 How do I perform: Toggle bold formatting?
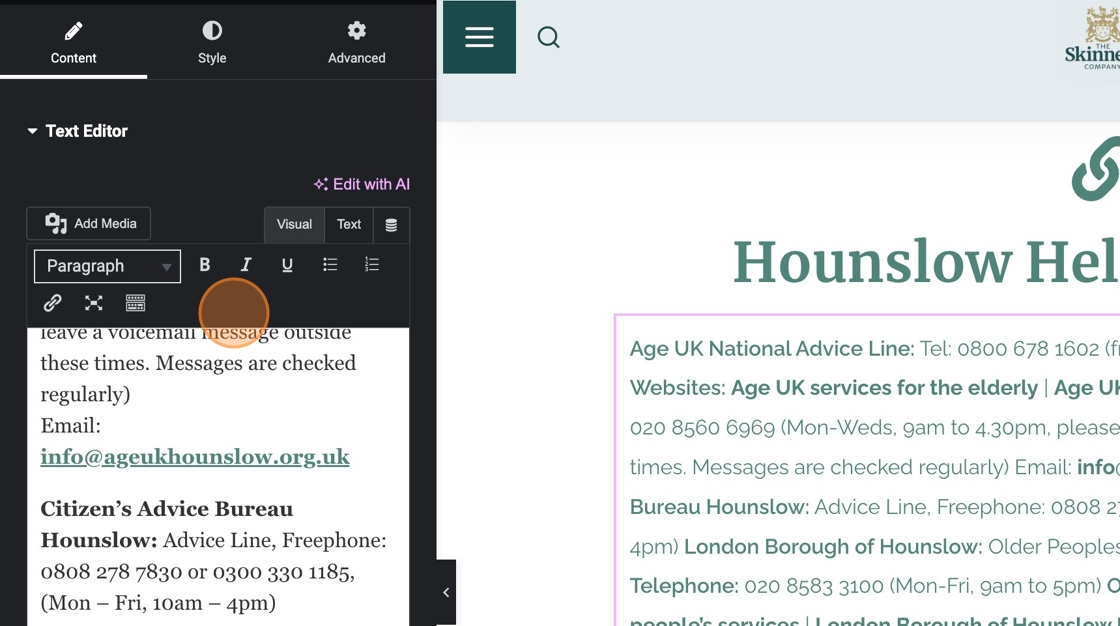(x=204, y=265)
